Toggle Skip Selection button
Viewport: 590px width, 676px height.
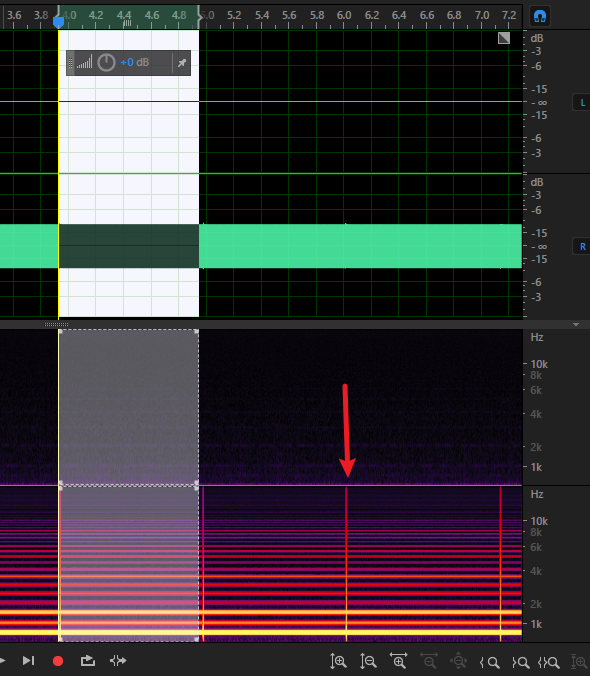point(118,661)
